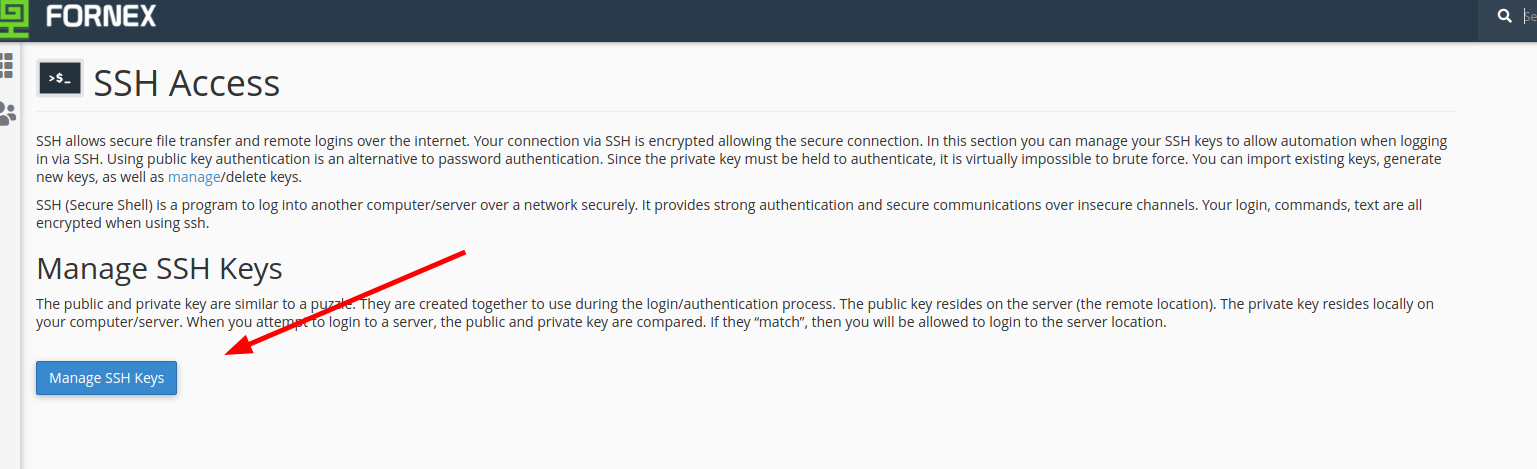Click the paragraph starting "SSH allows secure"
The height and width of the screenshot is (469, 1537).
pos(742,160)
